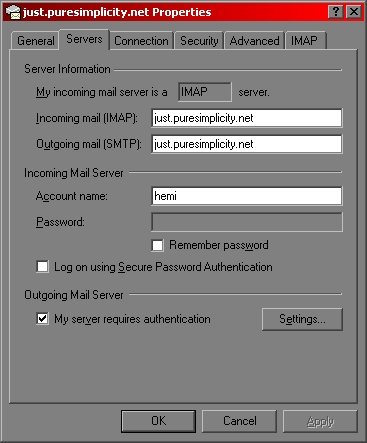The height and width of the screenshot is (443, 367).
Task: Select the Servers tab
Action: [84, 39]
